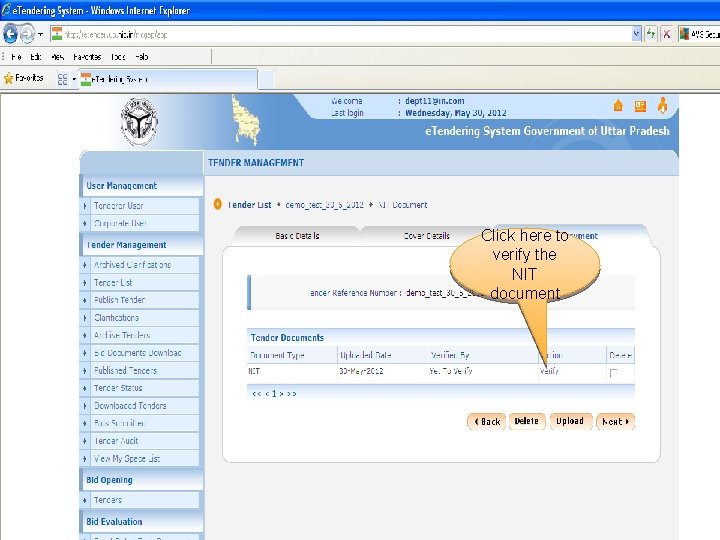Click the 'NIT' document type cell

click(x=254, y=371)
